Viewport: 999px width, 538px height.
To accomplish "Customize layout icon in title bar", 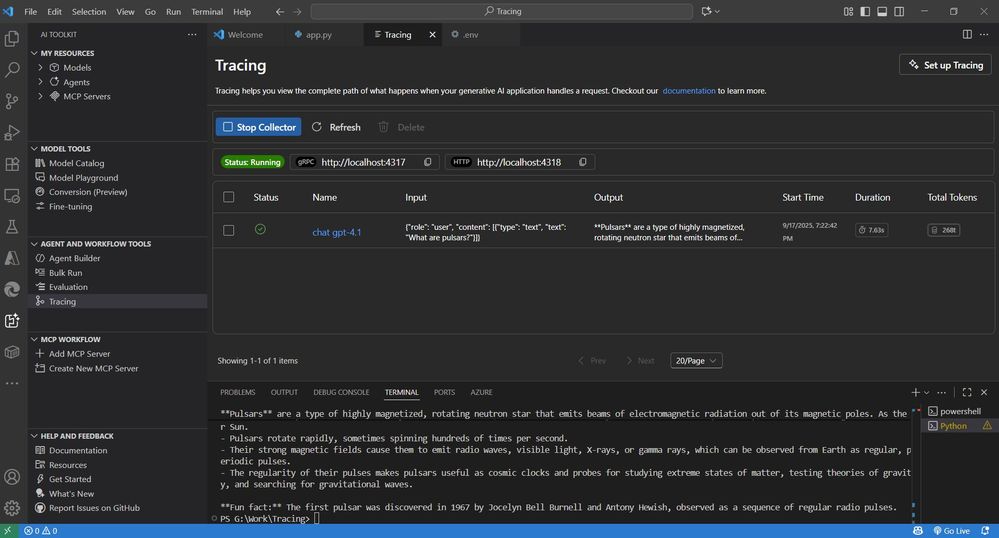I will click(x=848, y=11).
